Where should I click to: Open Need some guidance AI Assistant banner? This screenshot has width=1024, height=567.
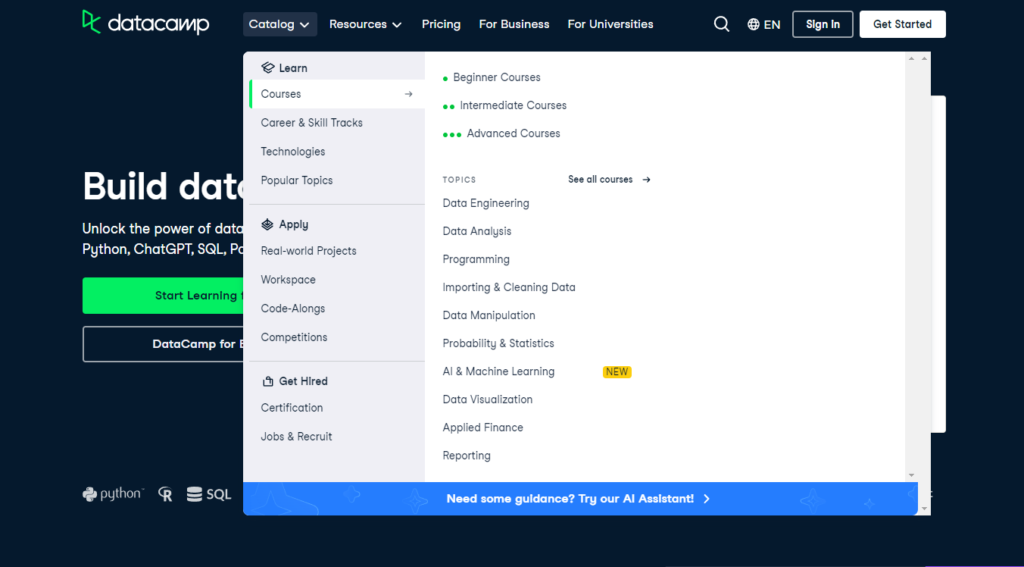580,499
